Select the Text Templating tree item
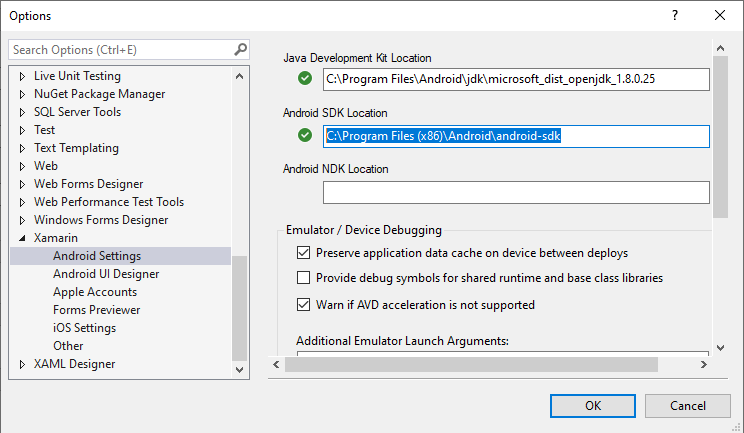744x433 pixels. point(76,148)
